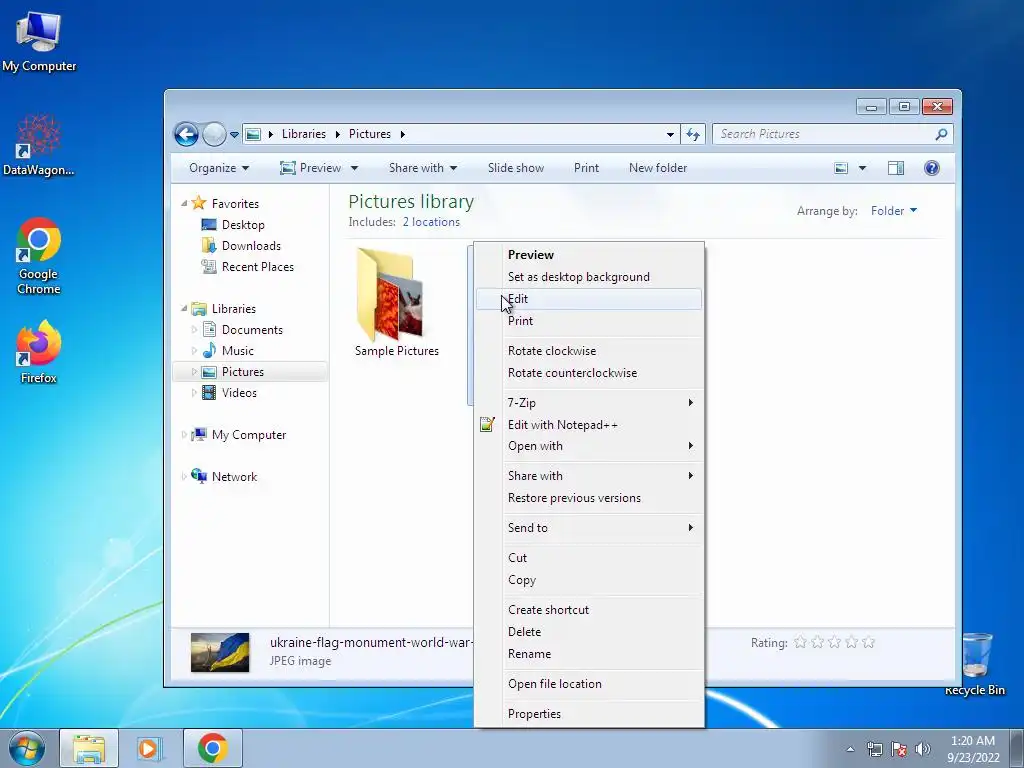Open the Share with toolbar dropdown

(x=423, y=168)
